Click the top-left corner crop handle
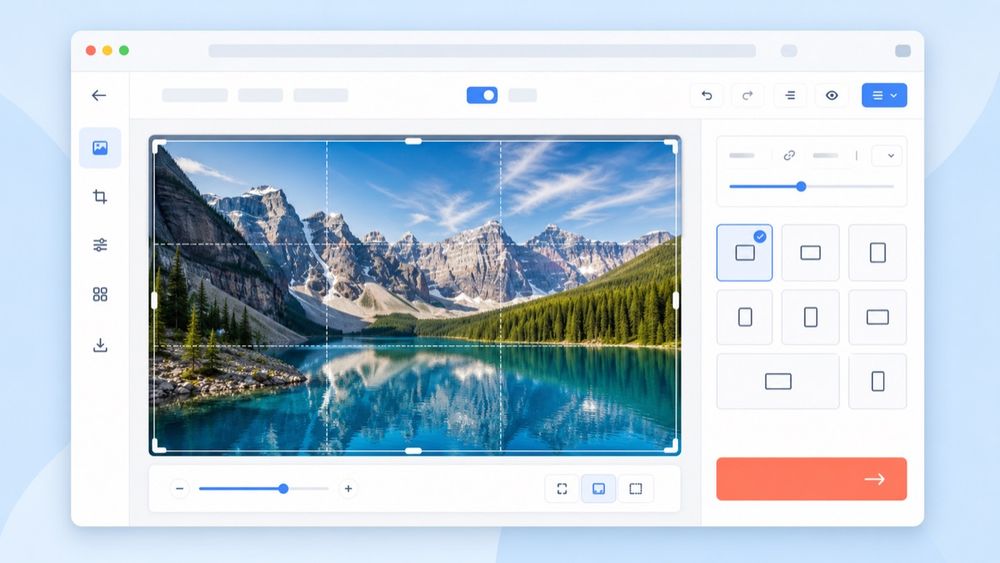Screen dimensions: 1000x563 click(x=158, y=145)
